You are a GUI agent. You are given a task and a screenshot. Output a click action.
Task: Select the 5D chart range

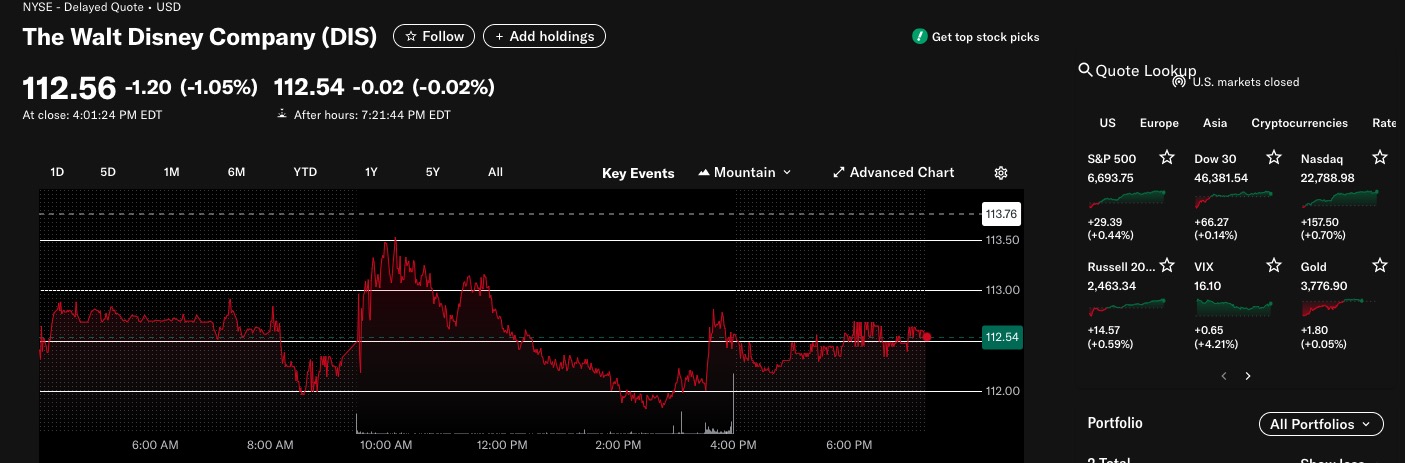108,172
